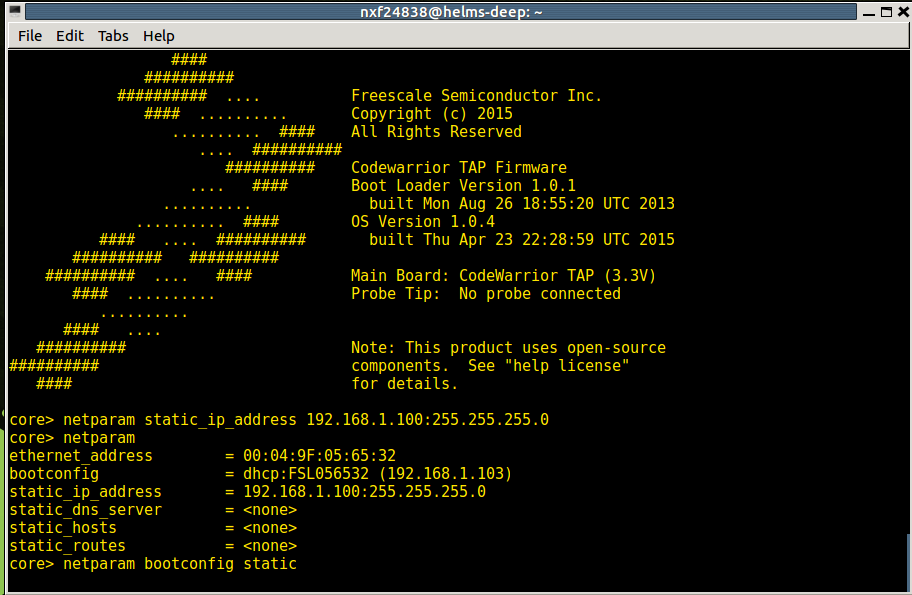The image size is (912, 595).
Task: Click the 'static_ip_address' parameter label
Action: pos(86,492)
